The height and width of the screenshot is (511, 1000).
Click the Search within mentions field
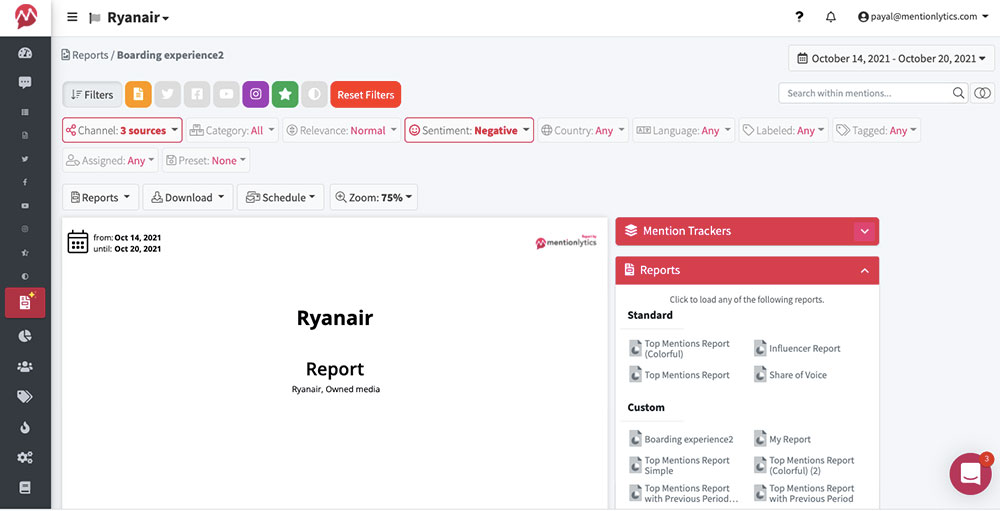click(864, 93)
